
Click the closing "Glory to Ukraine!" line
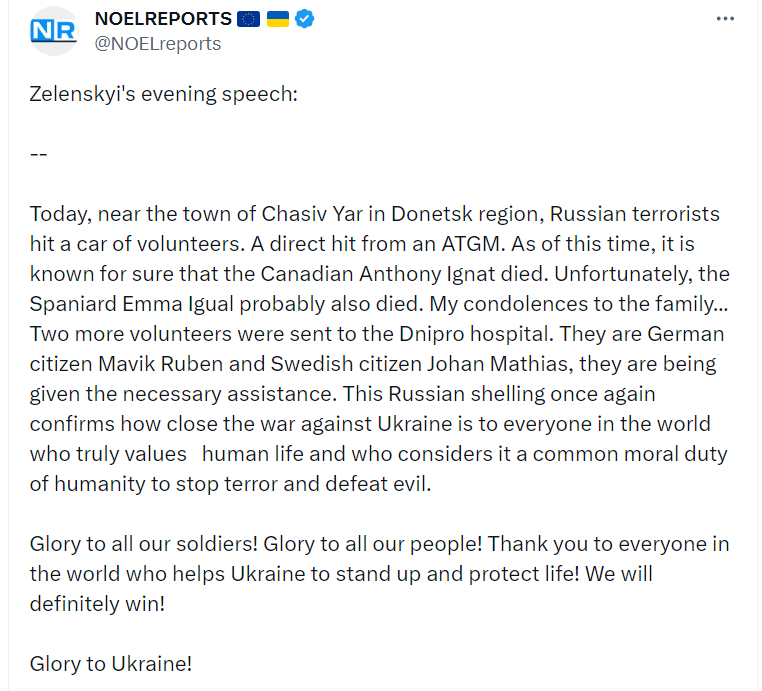111,664
